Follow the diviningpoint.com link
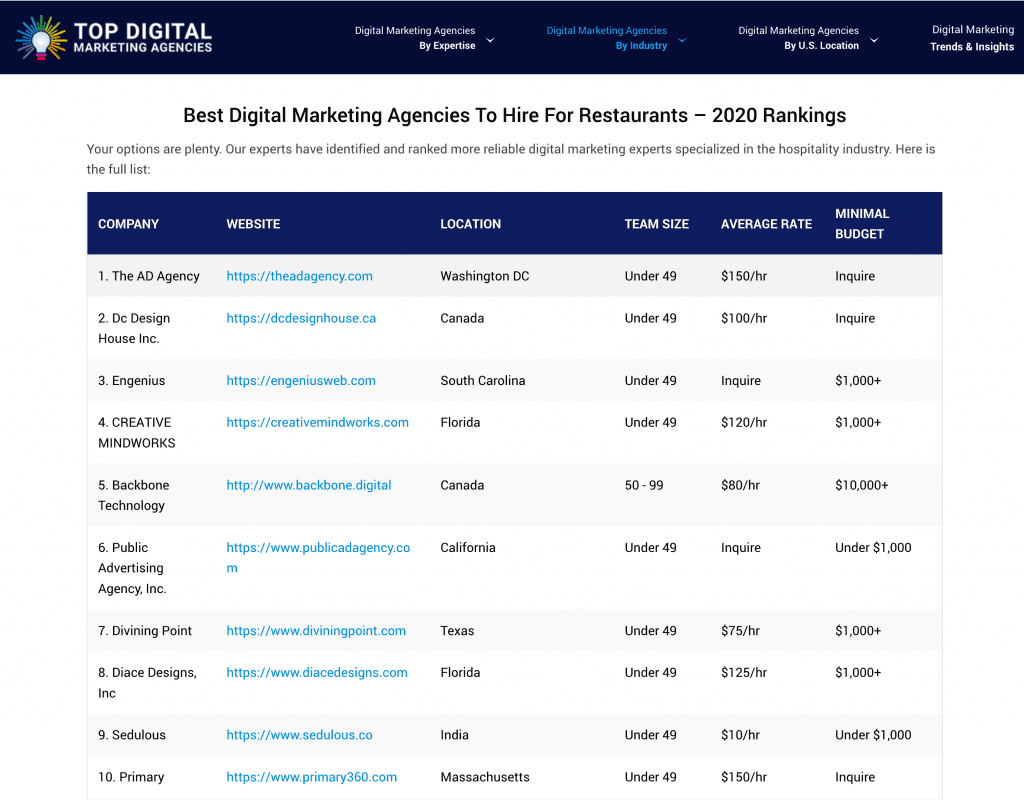 pos(316,631)
